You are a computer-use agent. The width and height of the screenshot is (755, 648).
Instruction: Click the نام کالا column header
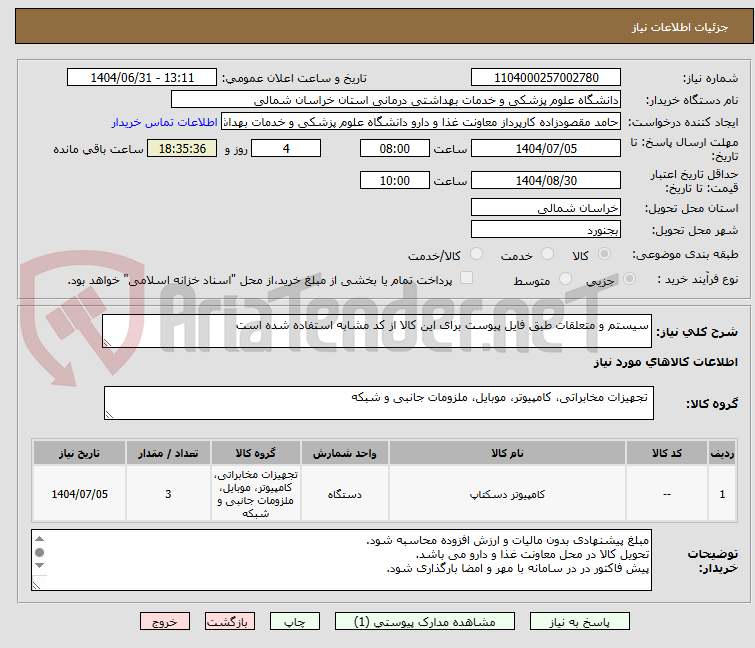click(x=507, y=453)
